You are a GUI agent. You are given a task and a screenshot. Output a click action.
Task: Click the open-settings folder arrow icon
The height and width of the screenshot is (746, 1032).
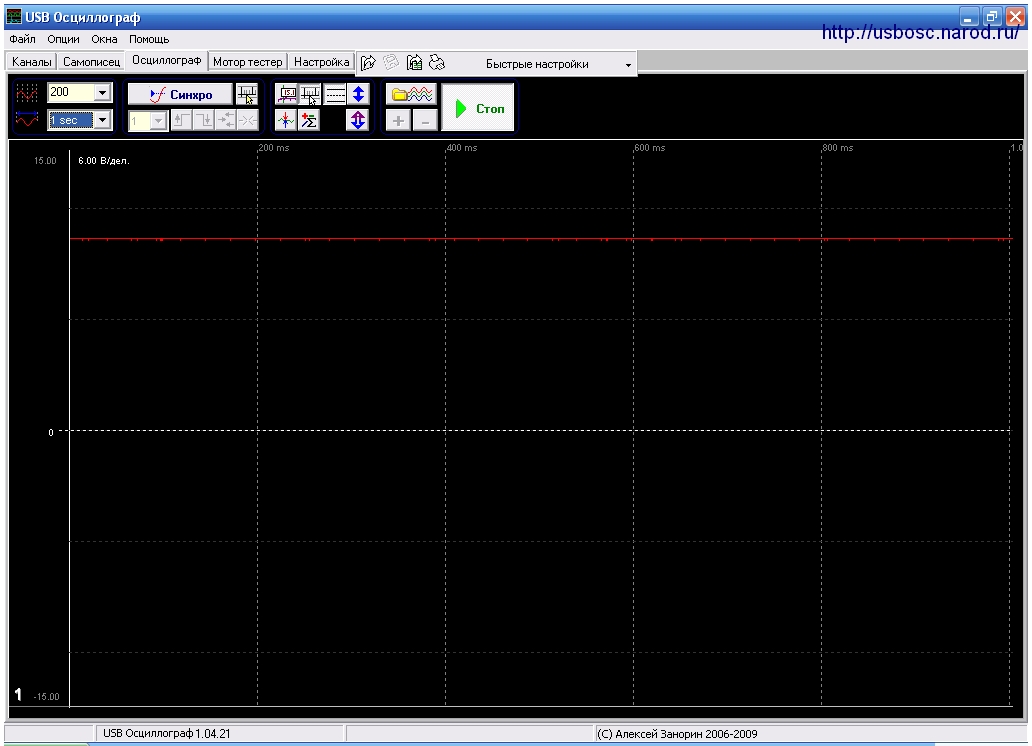[x=368, y=63]
